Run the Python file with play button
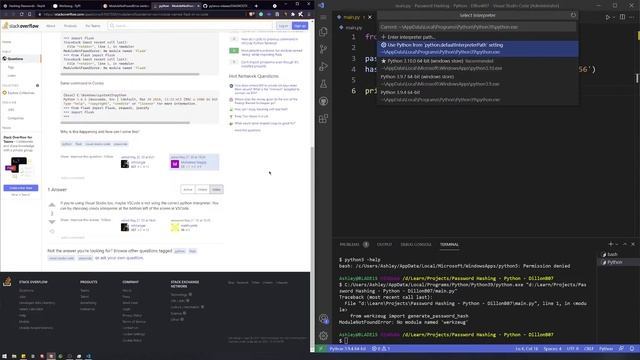The height and width of the screenshot is (360, 640). tap(607, 17)
